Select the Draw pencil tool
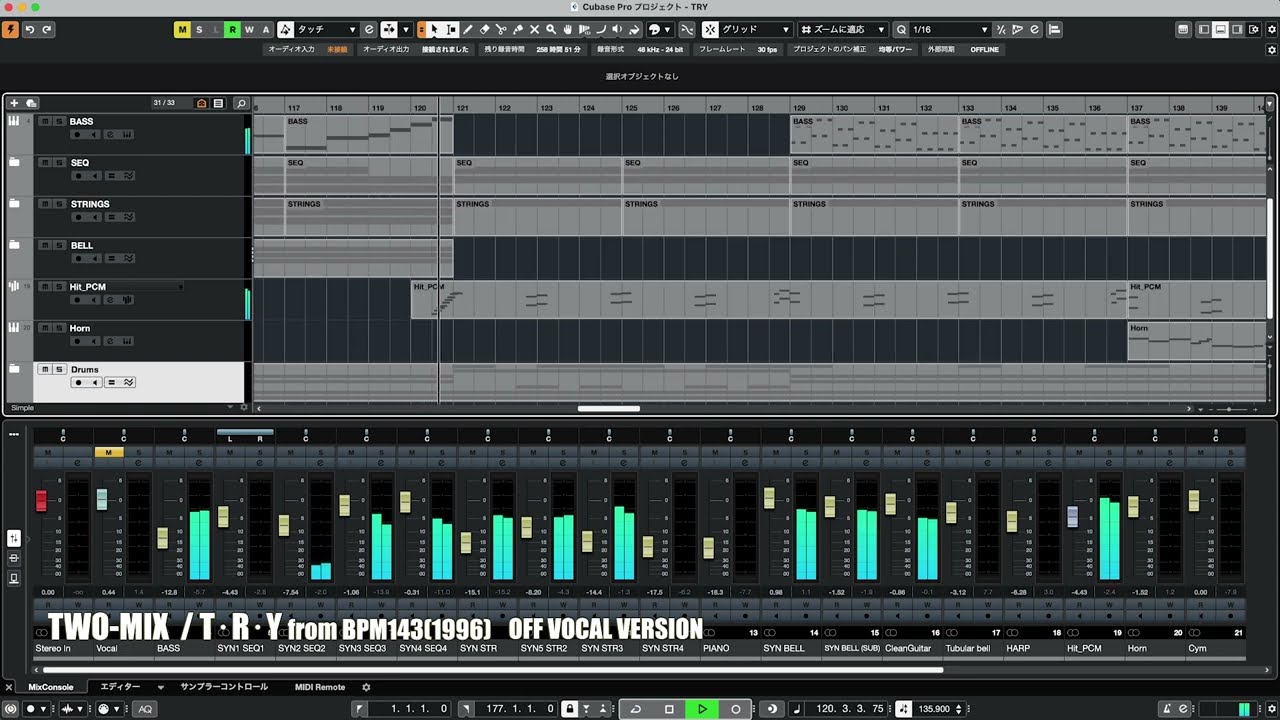The image size is (1280, 720). [467, 30]
